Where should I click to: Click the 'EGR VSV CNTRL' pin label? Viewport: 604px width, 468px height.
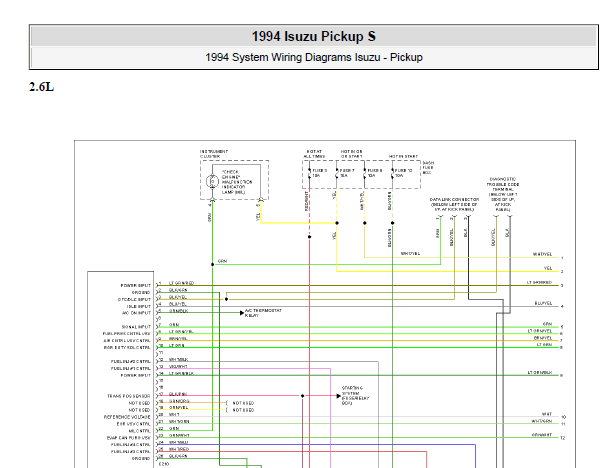point(134,424)
